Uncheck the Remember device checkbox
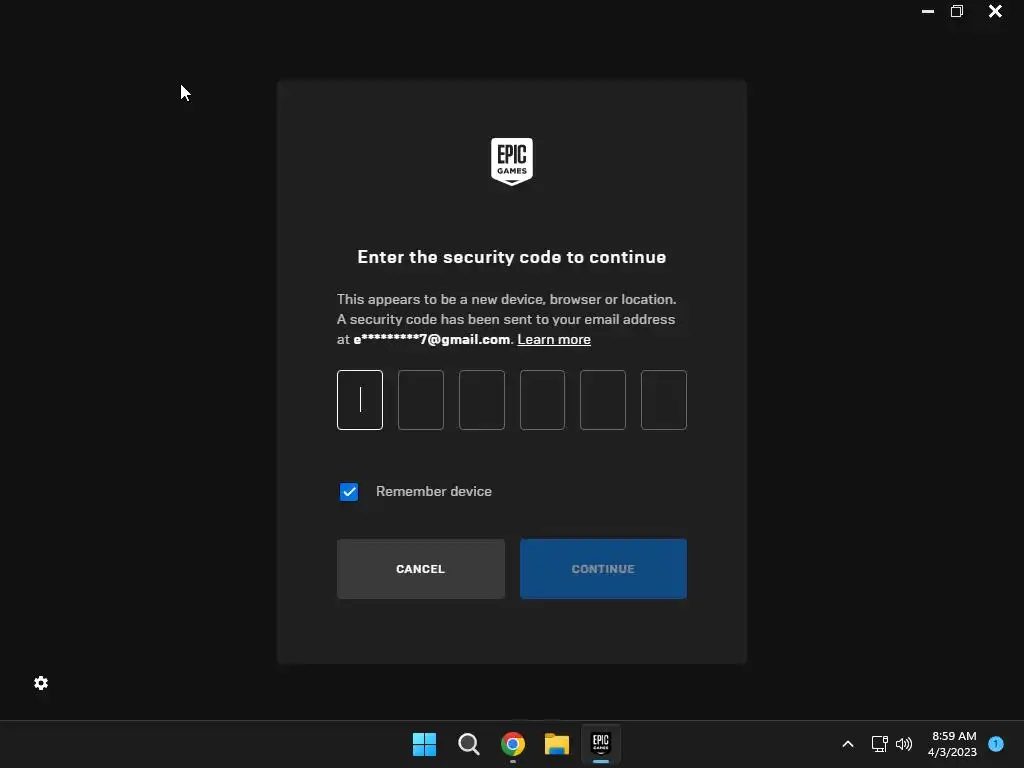This screenshot has width=1024, height=768. pyautogui.click(x=349, y=492)
